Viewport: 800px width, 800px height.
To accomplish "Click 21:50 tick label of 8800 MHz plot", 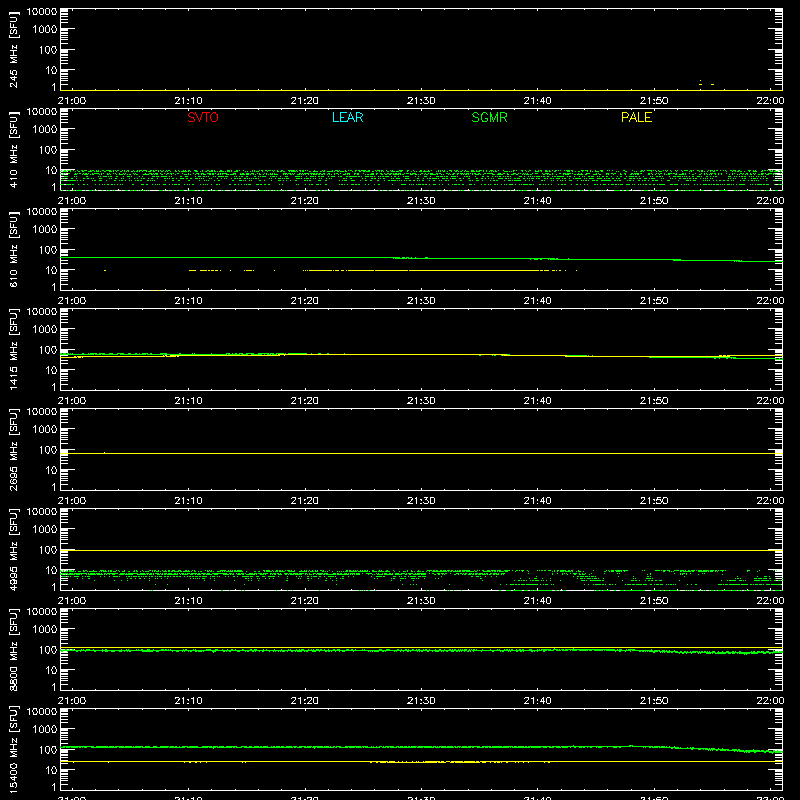I will pos(654,701).
